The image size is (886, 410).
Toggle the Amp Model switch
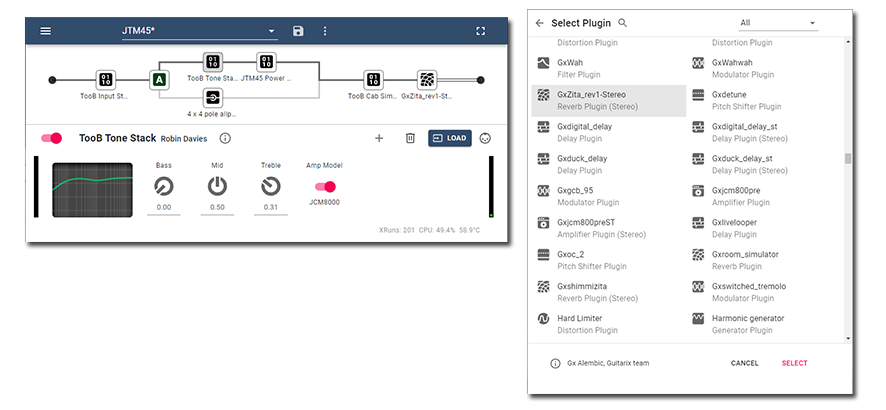[325, 187]
